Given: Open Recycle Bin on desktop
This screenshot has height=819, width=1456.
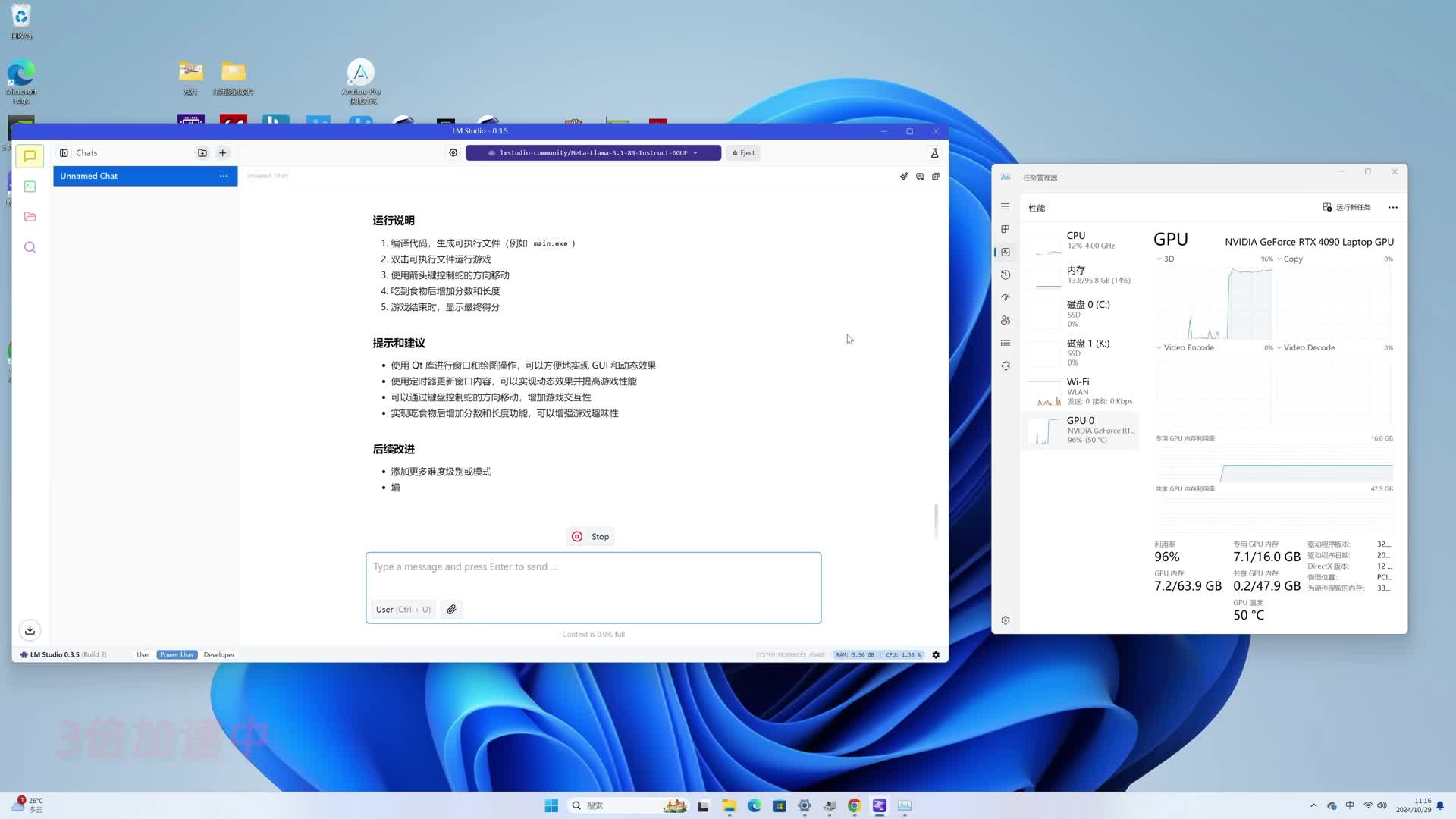Looking at the screenshot, I should (21, 22).
